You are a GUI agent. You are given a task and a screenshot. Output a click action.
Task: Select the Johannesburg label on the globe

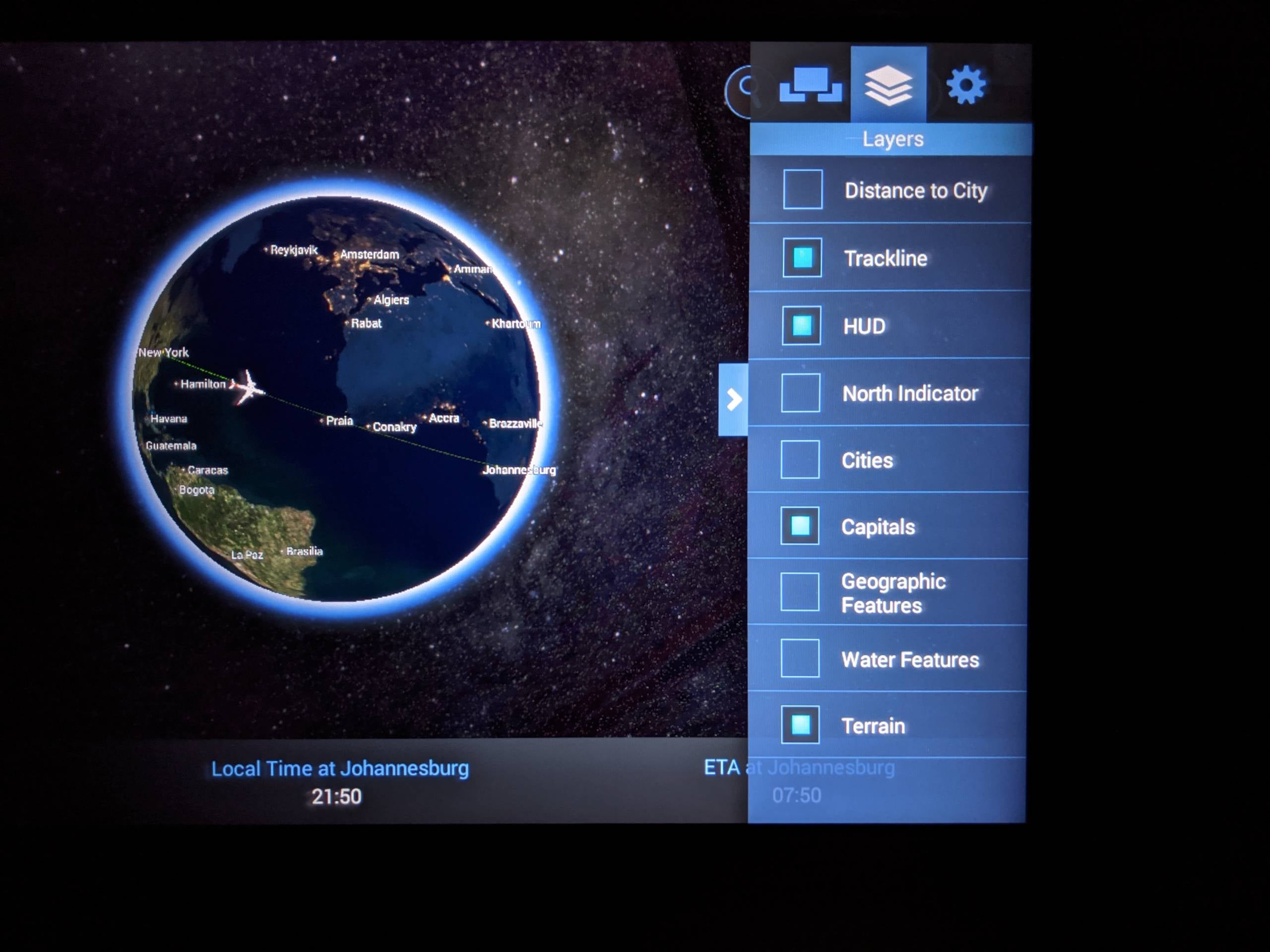[519, 470]
